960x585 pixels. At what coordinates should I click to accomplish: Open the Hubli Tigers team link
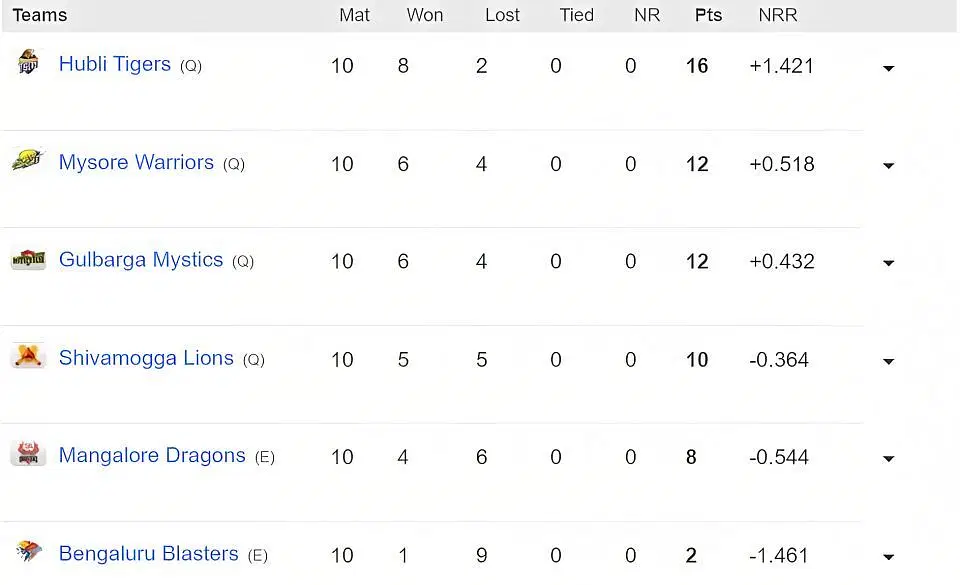pos(114,64)
